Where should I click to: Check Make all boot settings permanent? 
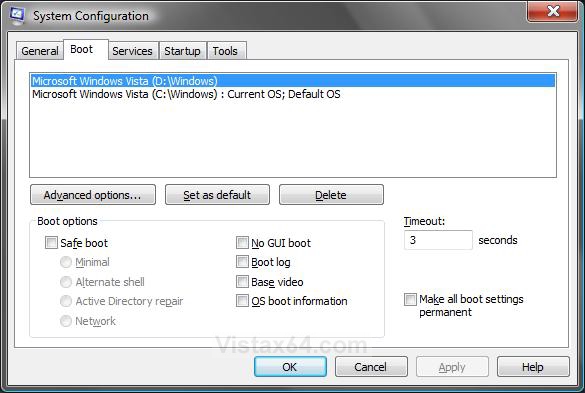pos(410,299)
